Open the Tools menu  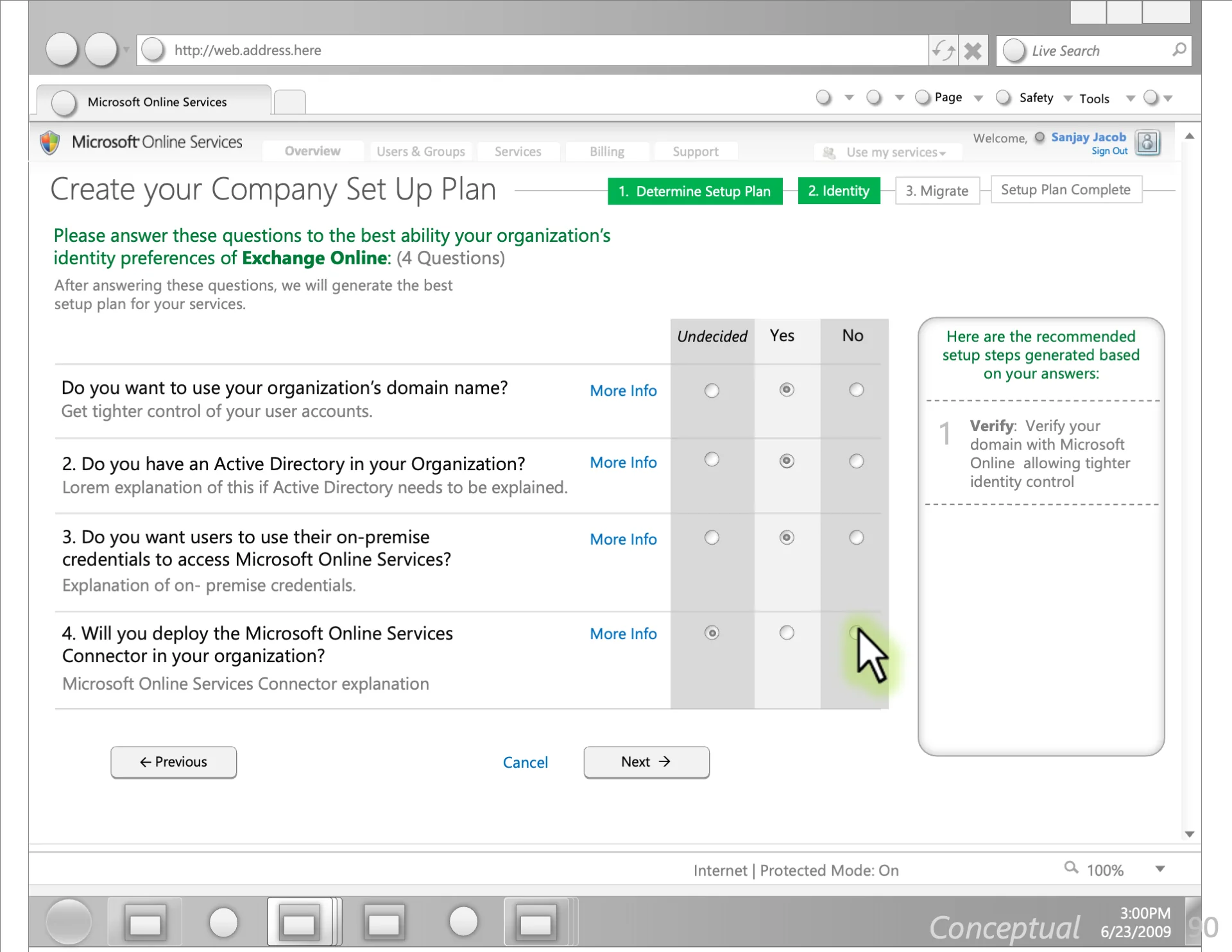click(x=1094, y=99)
